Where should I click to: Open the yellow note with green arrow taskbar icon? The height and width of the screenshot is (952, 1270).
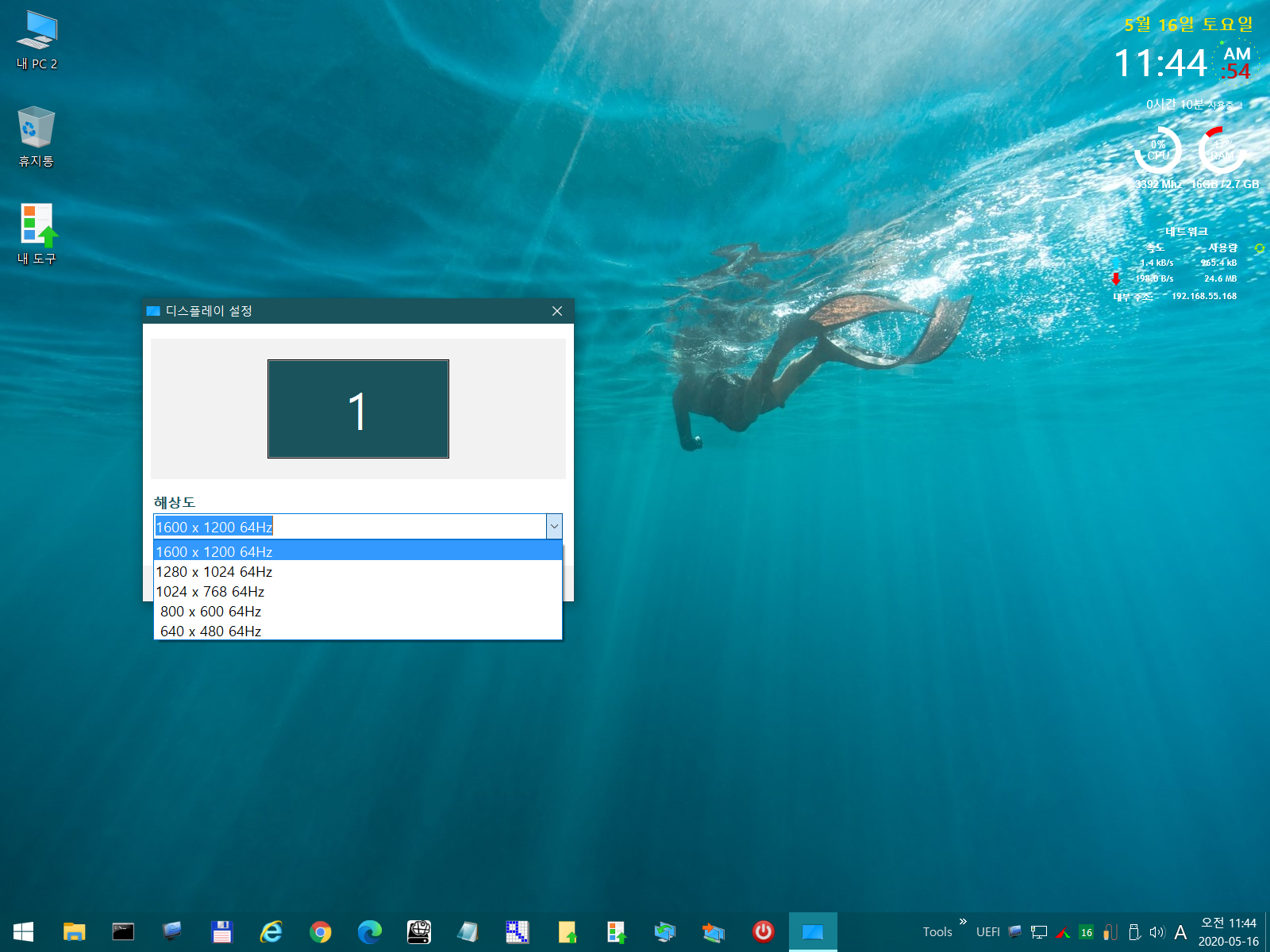click(567, 931)
